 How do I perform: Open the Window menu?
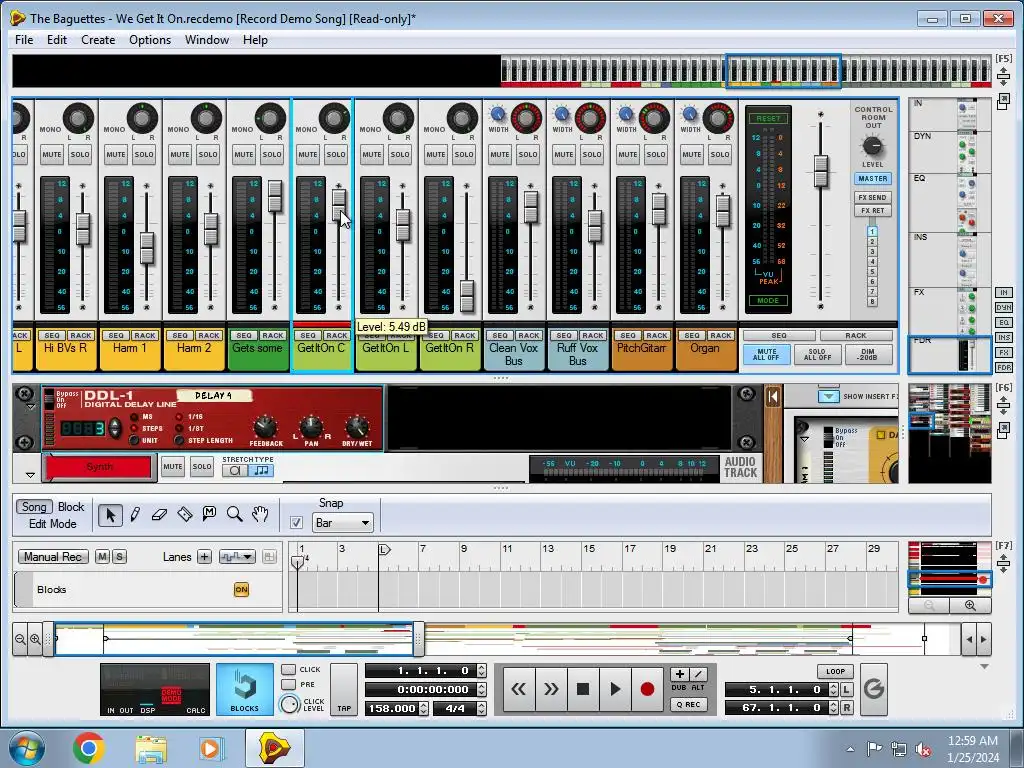[x=206, y=40]
